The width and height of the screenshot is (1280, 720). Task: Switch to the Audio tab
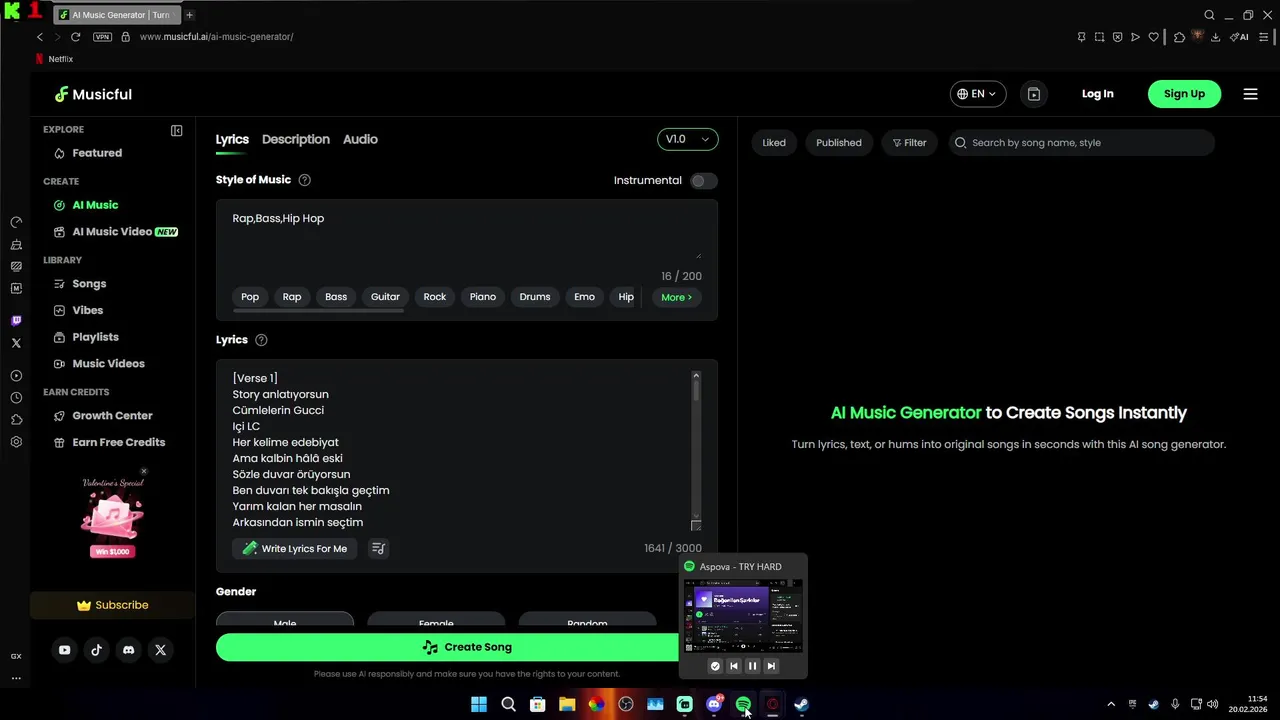tap(360, 139)
